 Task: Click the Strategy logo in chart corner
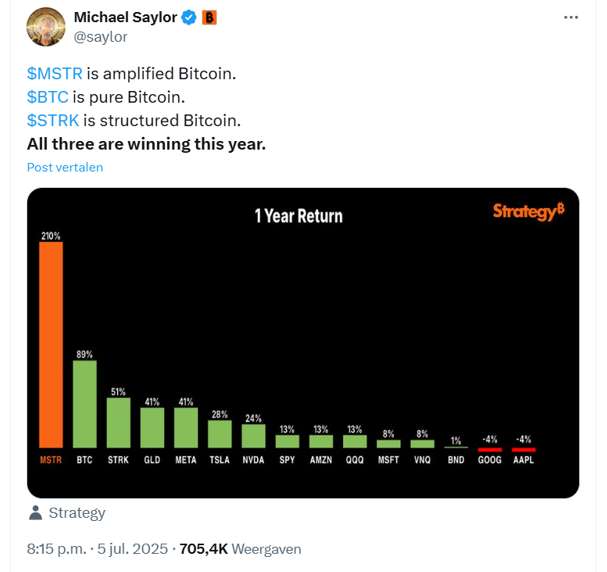click(528, 211)
